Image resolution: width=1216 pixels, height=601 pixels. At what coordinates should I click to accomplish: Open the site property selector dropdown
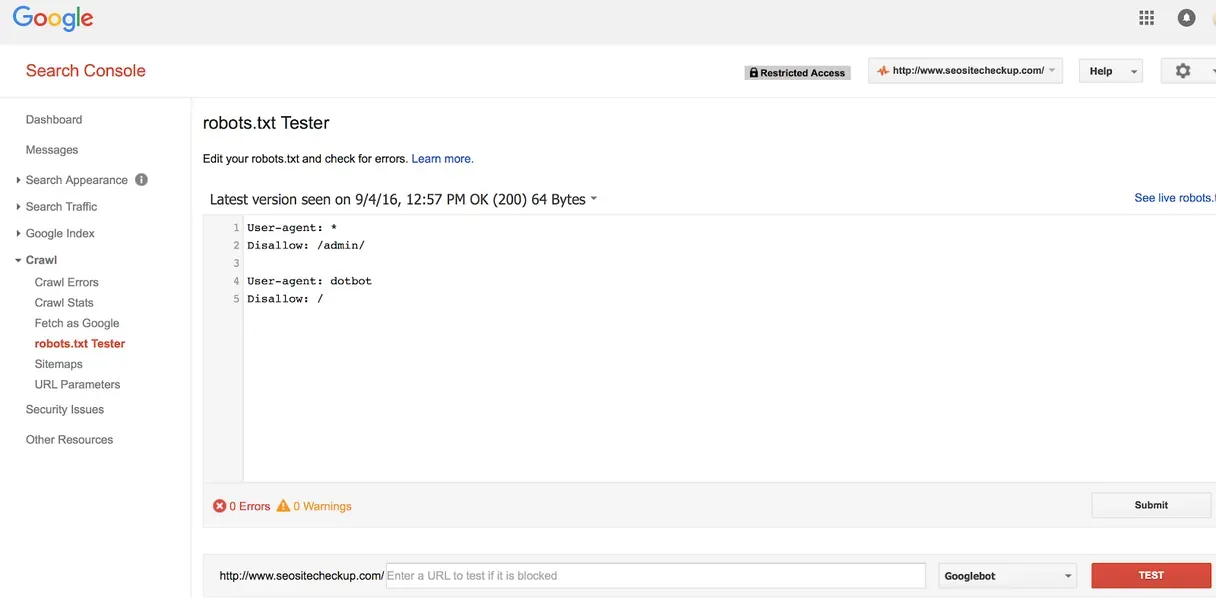pos(965,71)
